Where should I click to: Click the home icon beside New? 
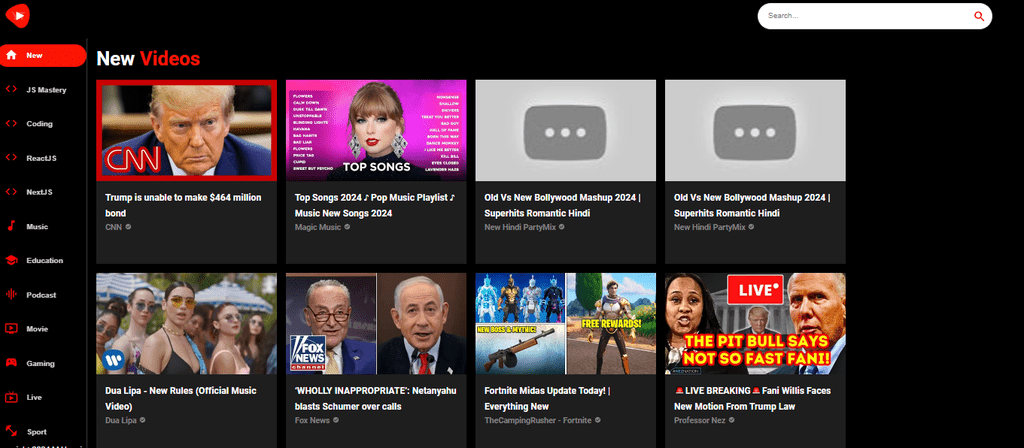point(11,56)
